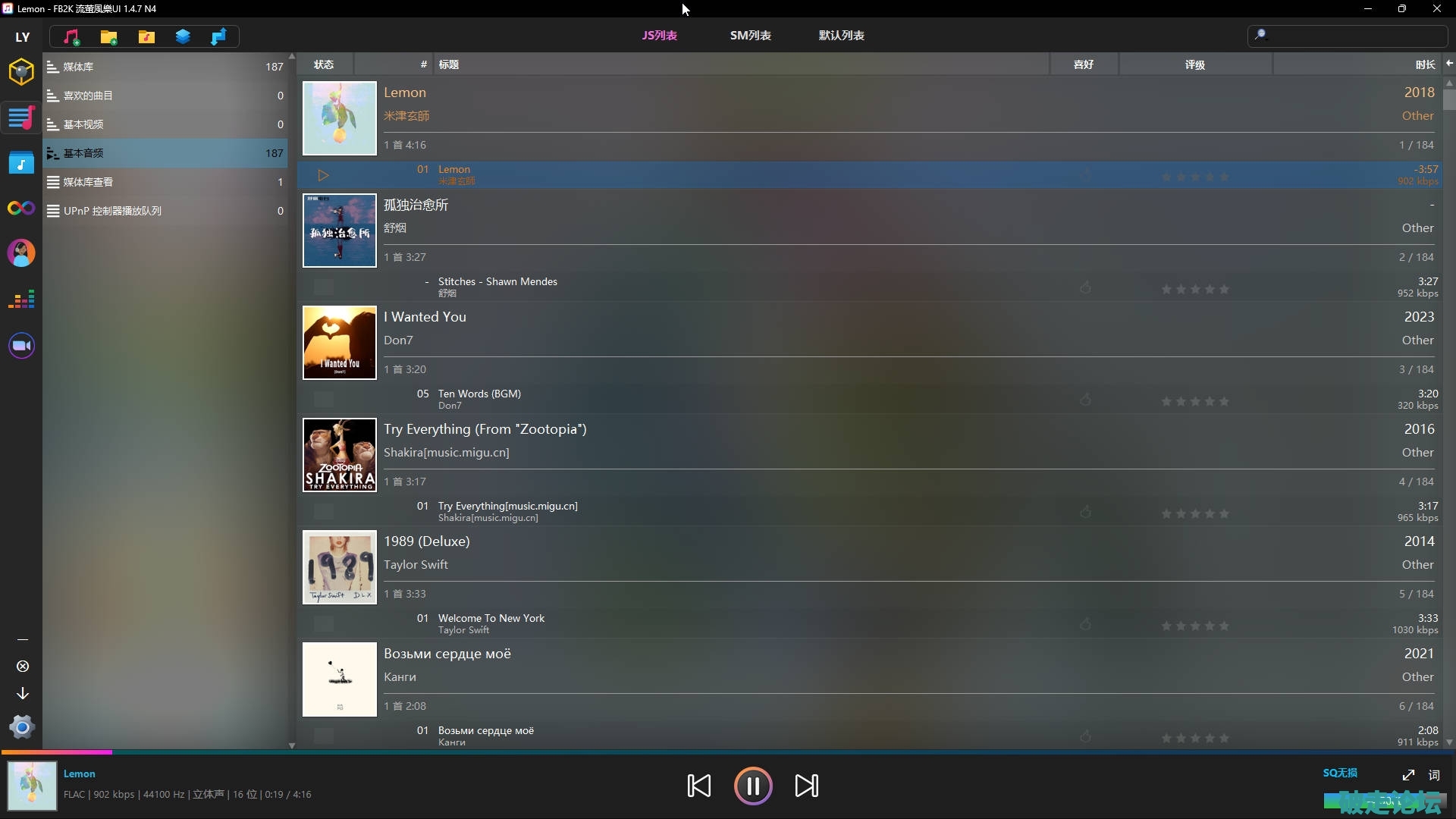Screen dimensions: 1456x819
Task: Switch to the SM列表 tab
Action: 750,36
